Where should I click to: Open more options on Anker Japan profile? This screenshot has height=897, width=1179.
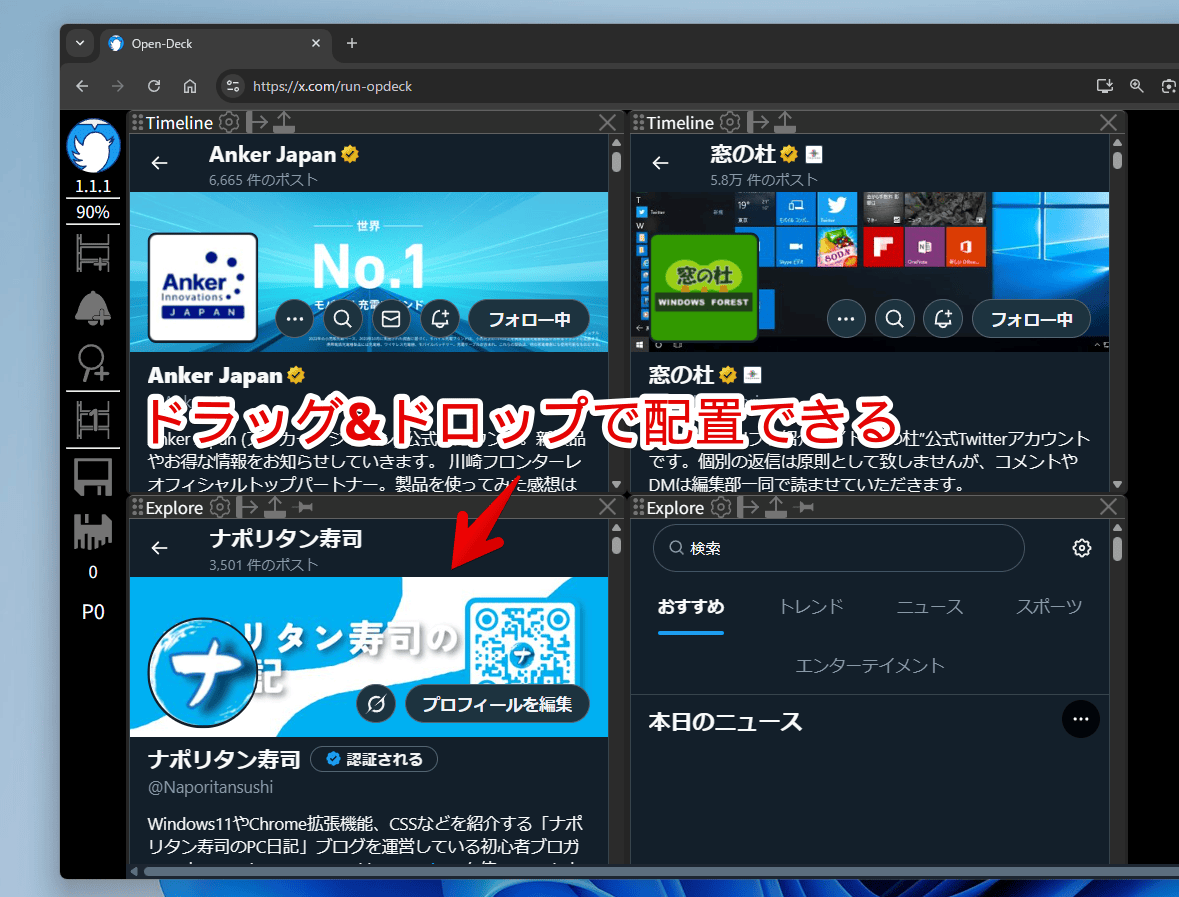click(294, 319)
